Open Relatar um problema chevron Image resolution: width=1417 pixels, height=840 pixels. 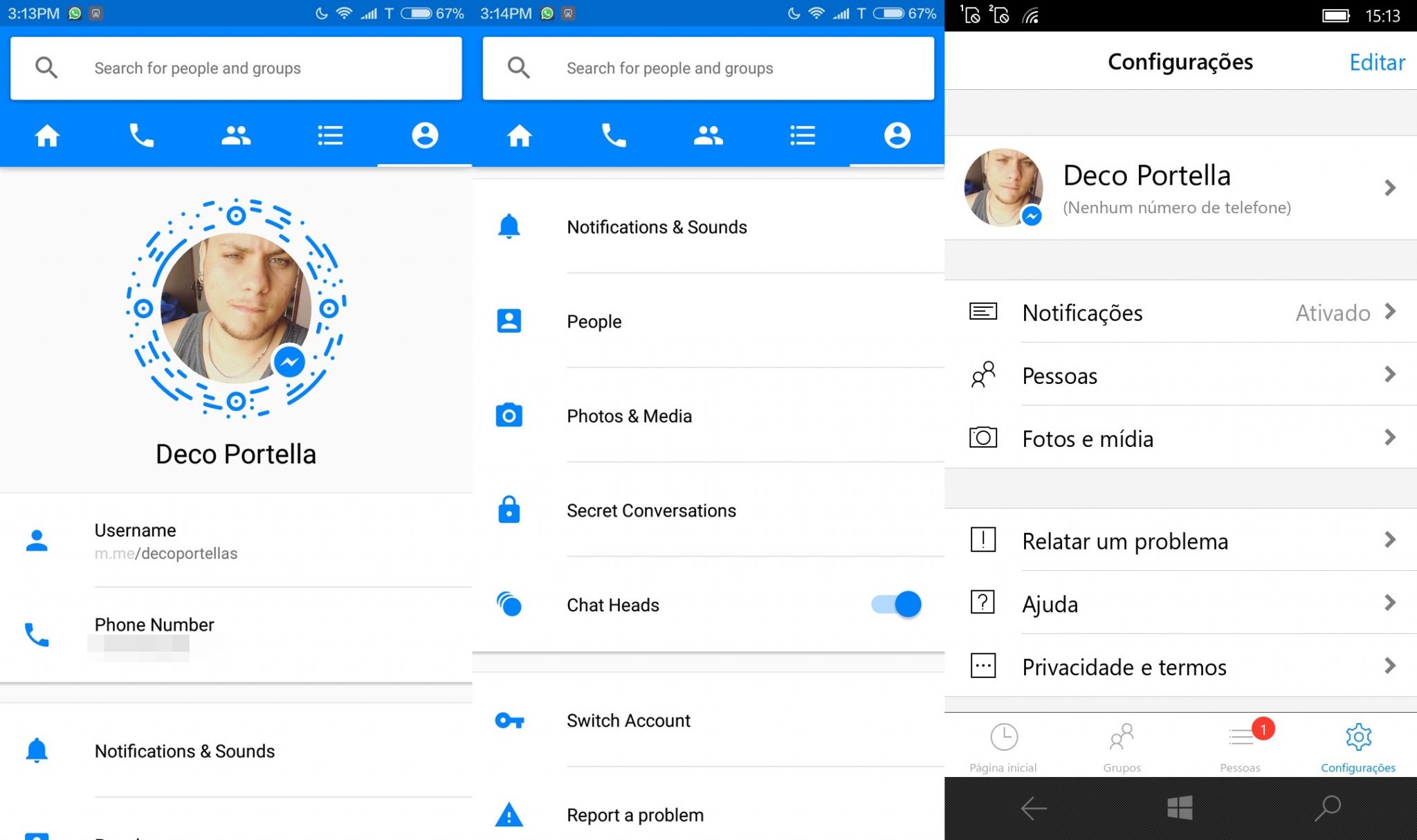(1390, 540)
